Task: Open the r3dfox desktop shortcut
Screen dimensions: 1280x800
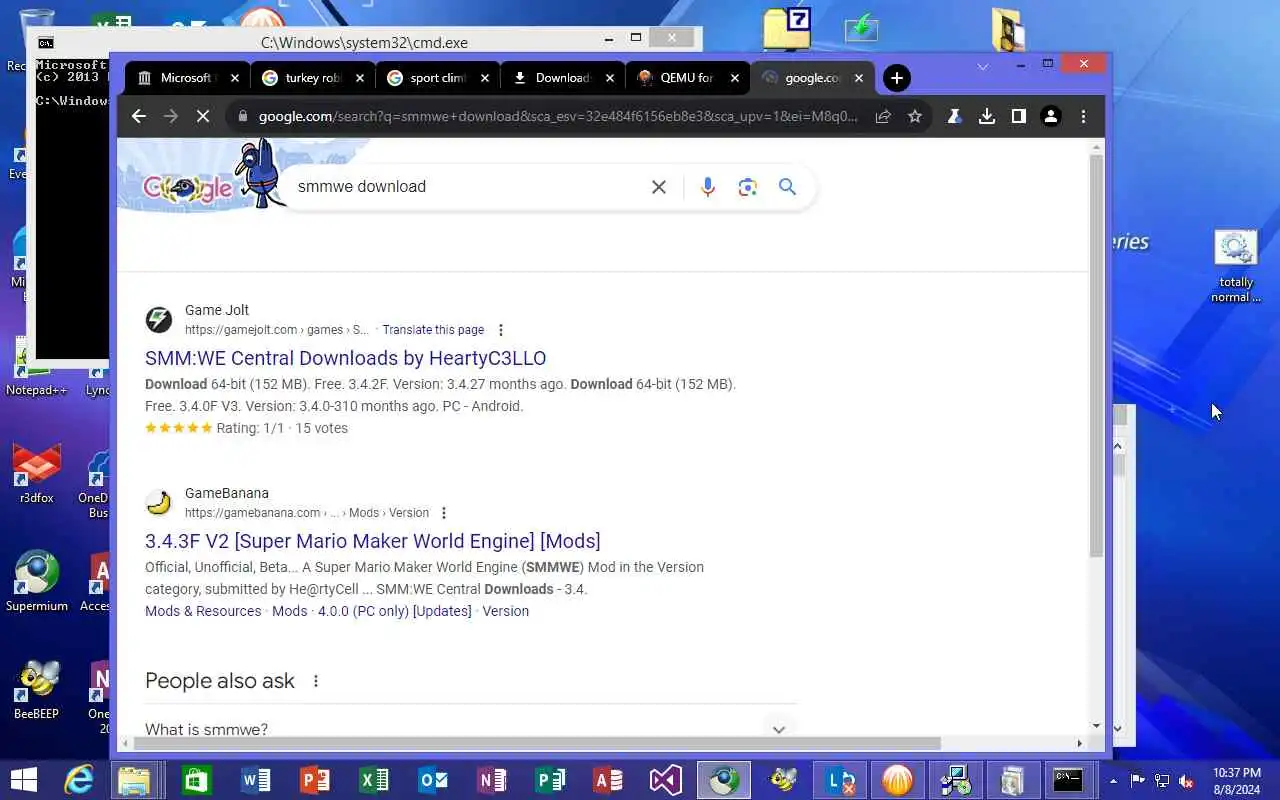Action: tap(37, 472)
